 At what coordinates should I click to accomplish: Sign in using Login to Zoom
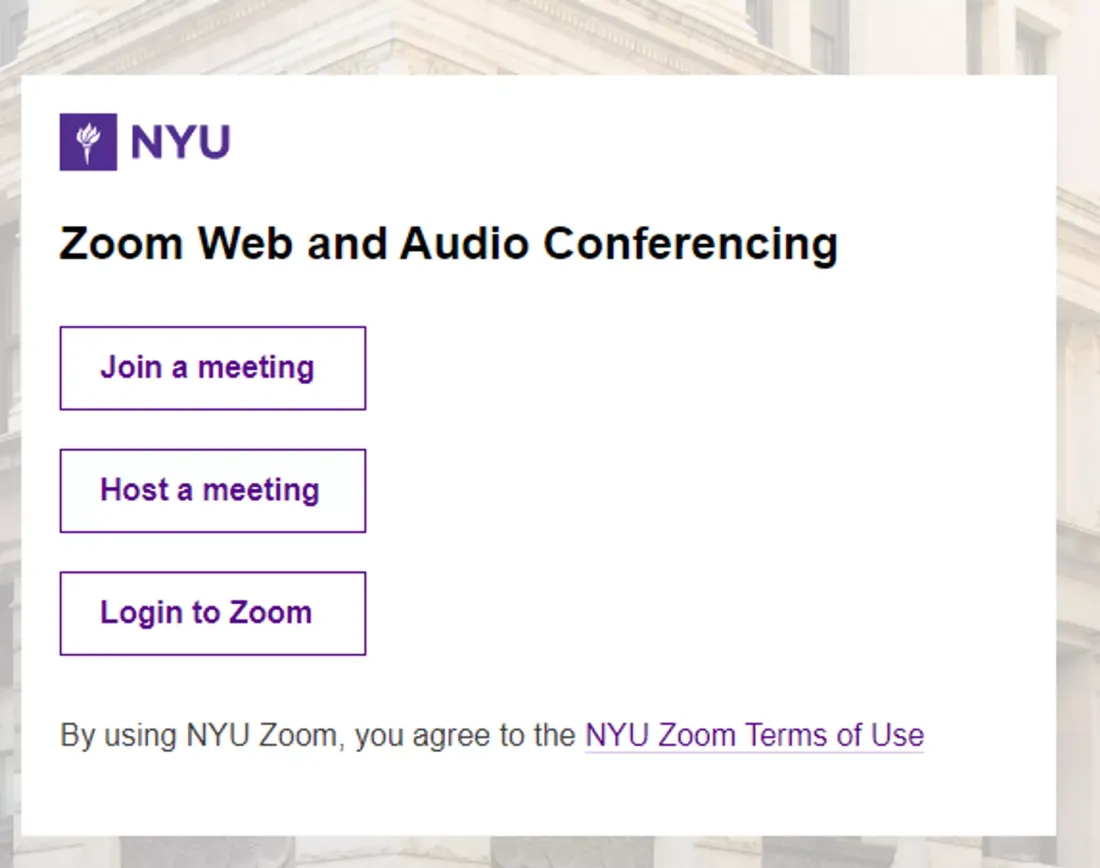click(x=212, y=613)
